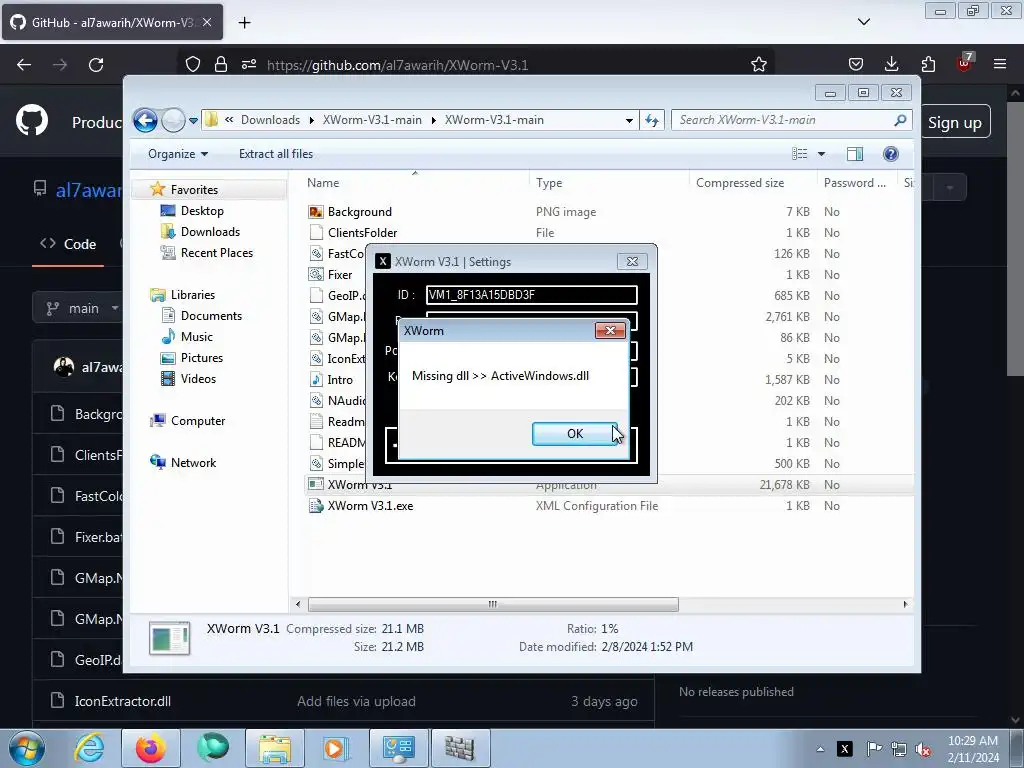Select the Background PNG image file
1024x768 pixels.
tap(359, 212)
